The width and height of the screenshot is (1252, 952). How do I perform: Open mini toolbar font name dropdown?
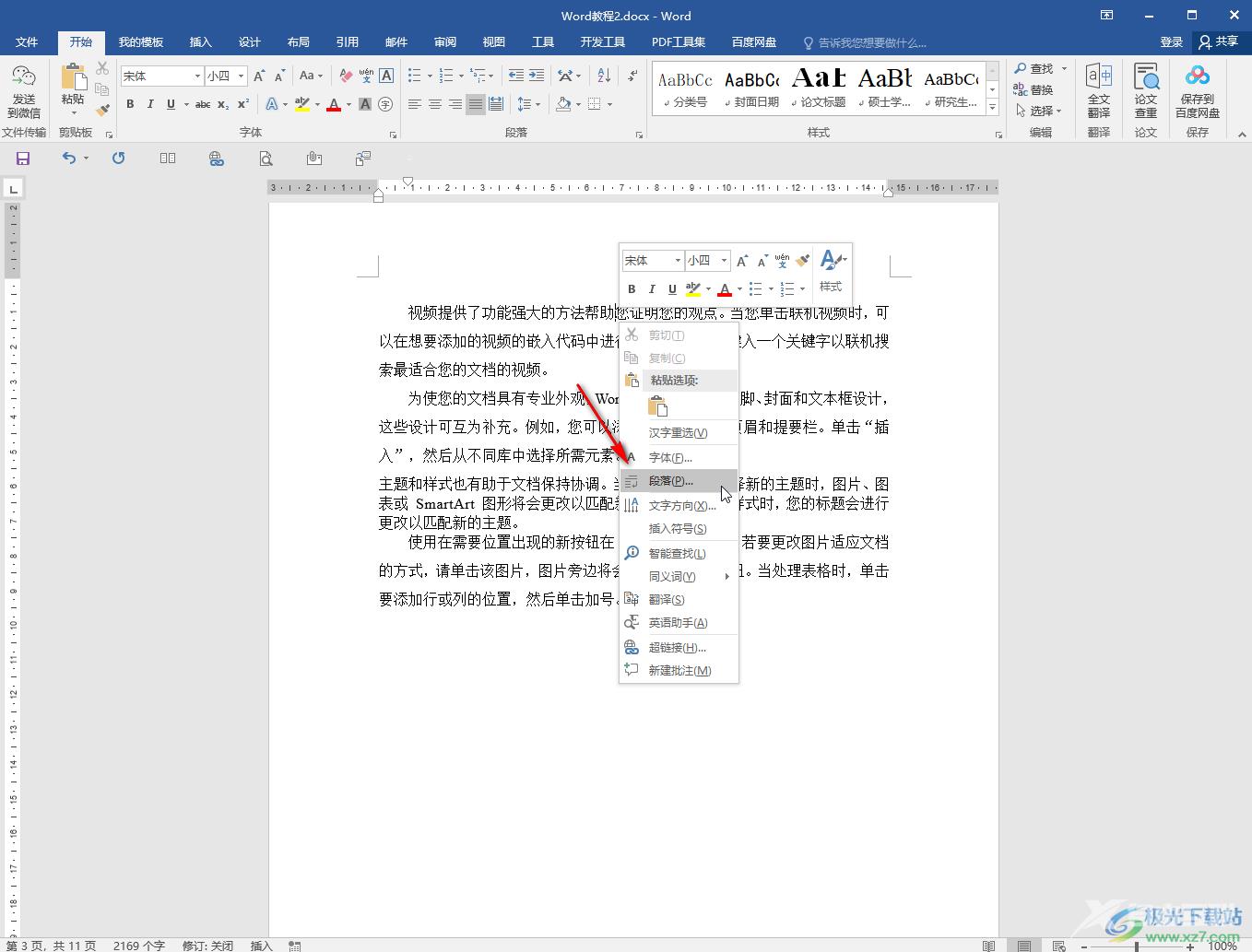click(x=678, y=261)
